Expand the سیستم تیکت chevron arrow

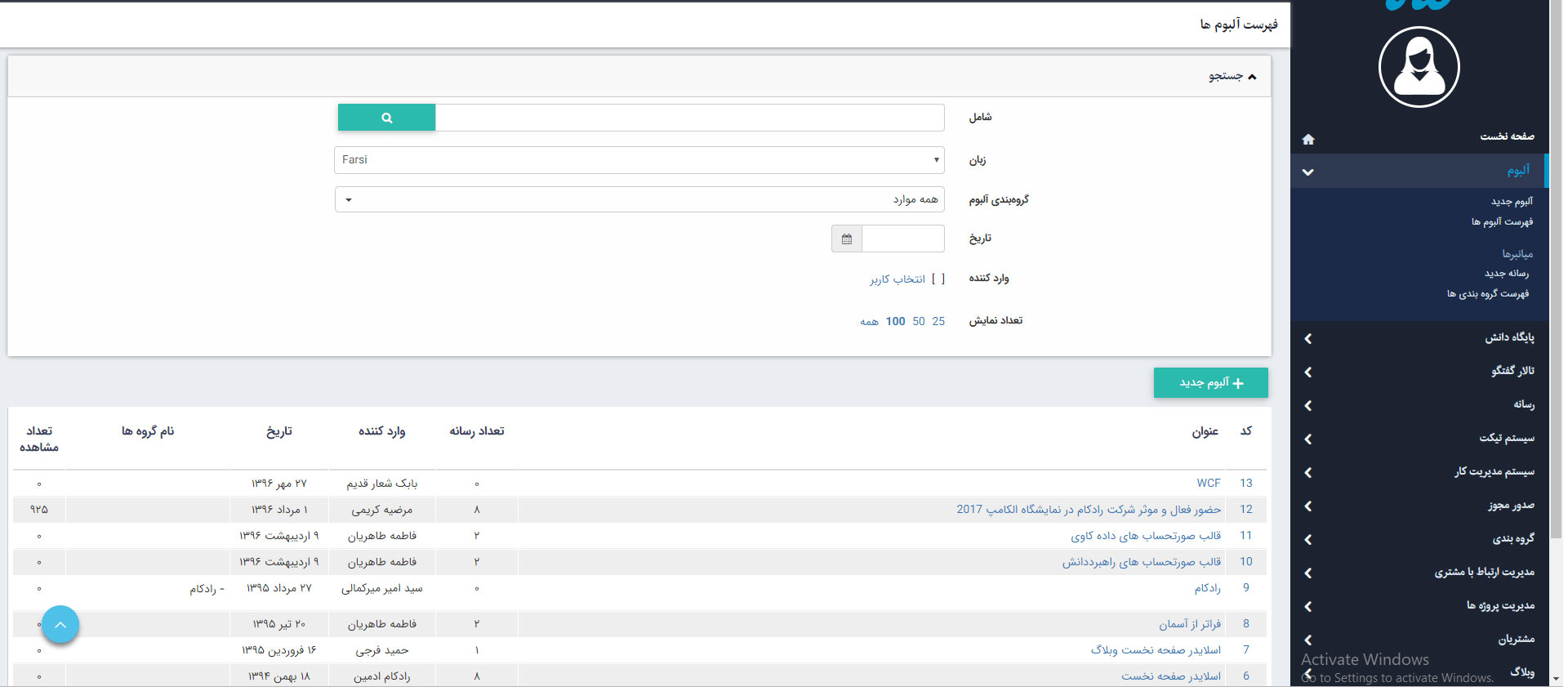(x=1307, y=439)
